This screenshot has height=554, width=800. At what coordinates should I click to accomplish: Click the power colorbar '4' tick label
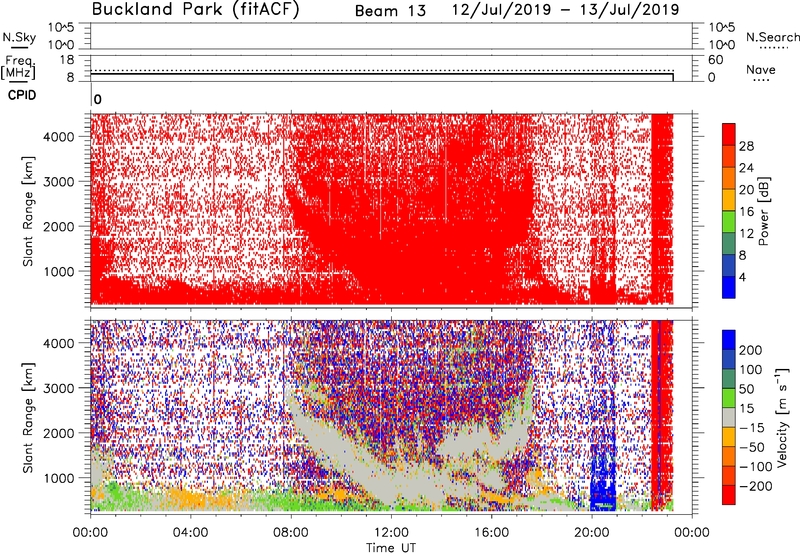[742, 277]
